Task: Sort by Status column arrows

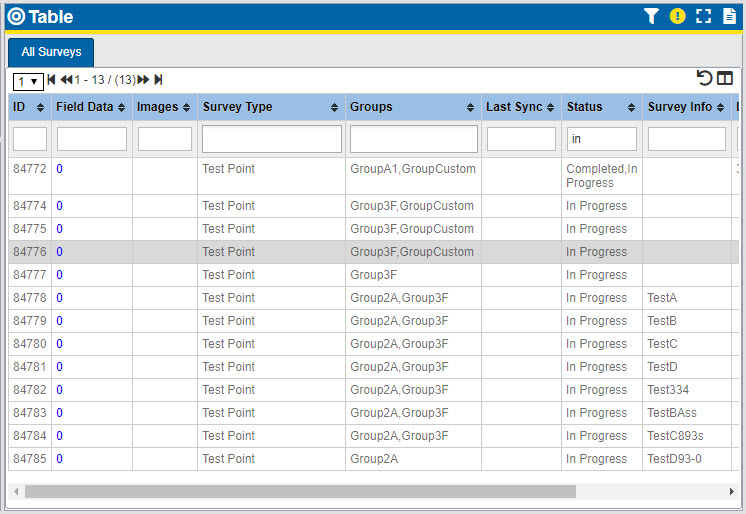Action: [631, 108]
